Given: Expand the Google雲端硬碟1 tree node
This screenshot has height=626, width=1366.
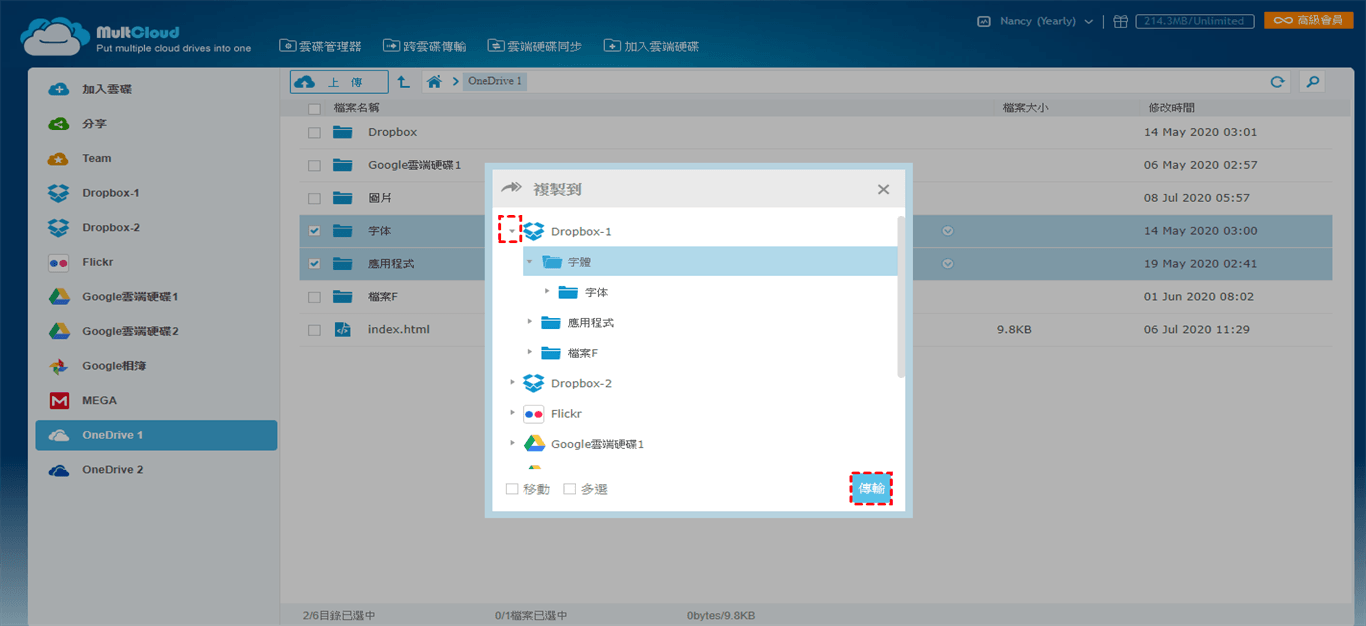Looking at the screenshot, I should click(x=512, y=443).
